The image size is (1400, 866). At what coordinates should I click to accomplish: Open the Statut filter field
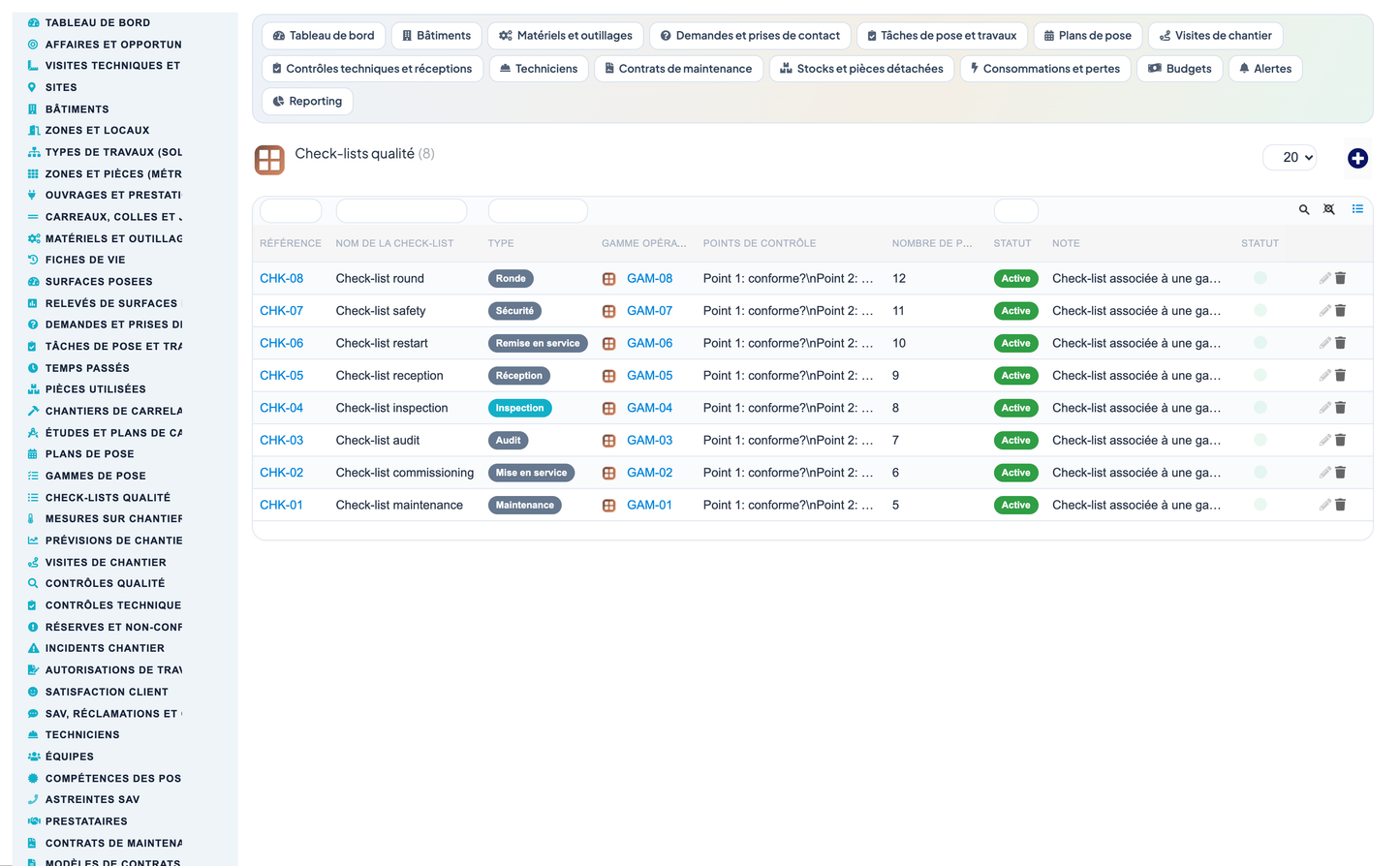point(1016,210)
